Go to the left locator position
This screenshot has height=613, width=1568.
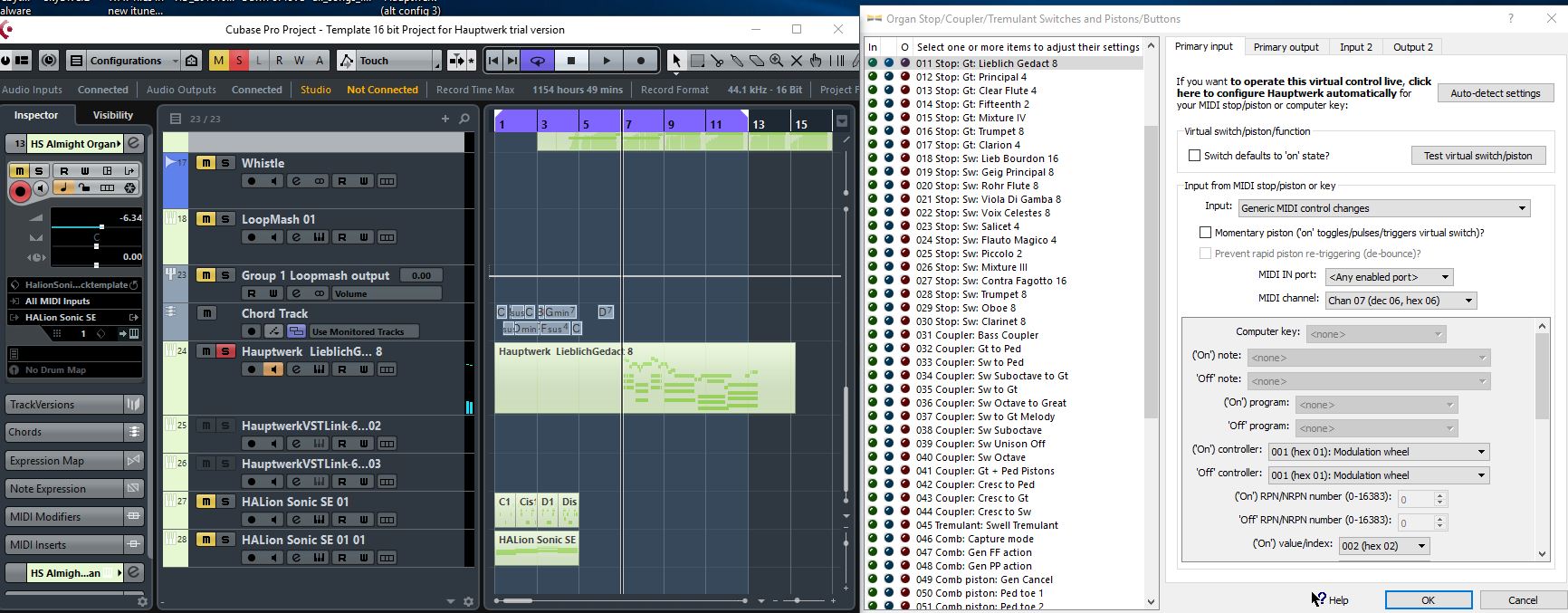tap(492, 61)
